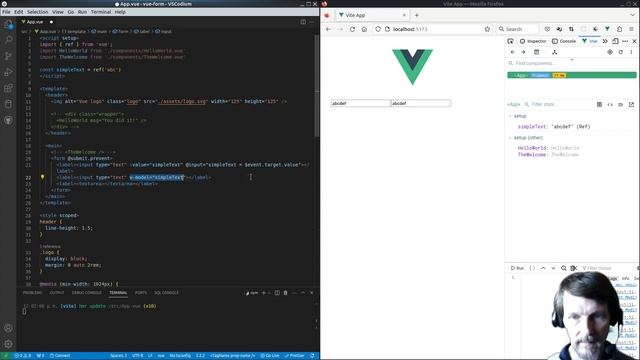This screenshot has height=360, width=640.
Task: Split the terminal panel
Action: point(277,293)
